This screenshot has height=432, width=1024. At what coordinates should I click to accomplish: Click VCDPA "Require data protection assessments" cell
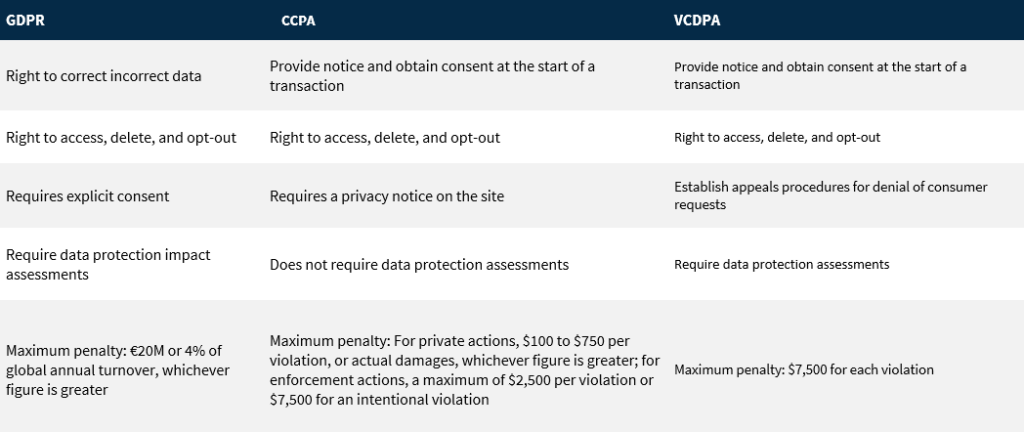pyautogui.click(x=782, y=264)
